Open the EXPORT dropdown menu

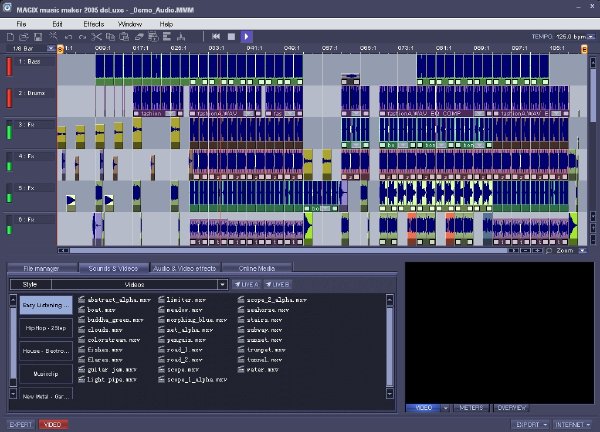coord(530,424)
